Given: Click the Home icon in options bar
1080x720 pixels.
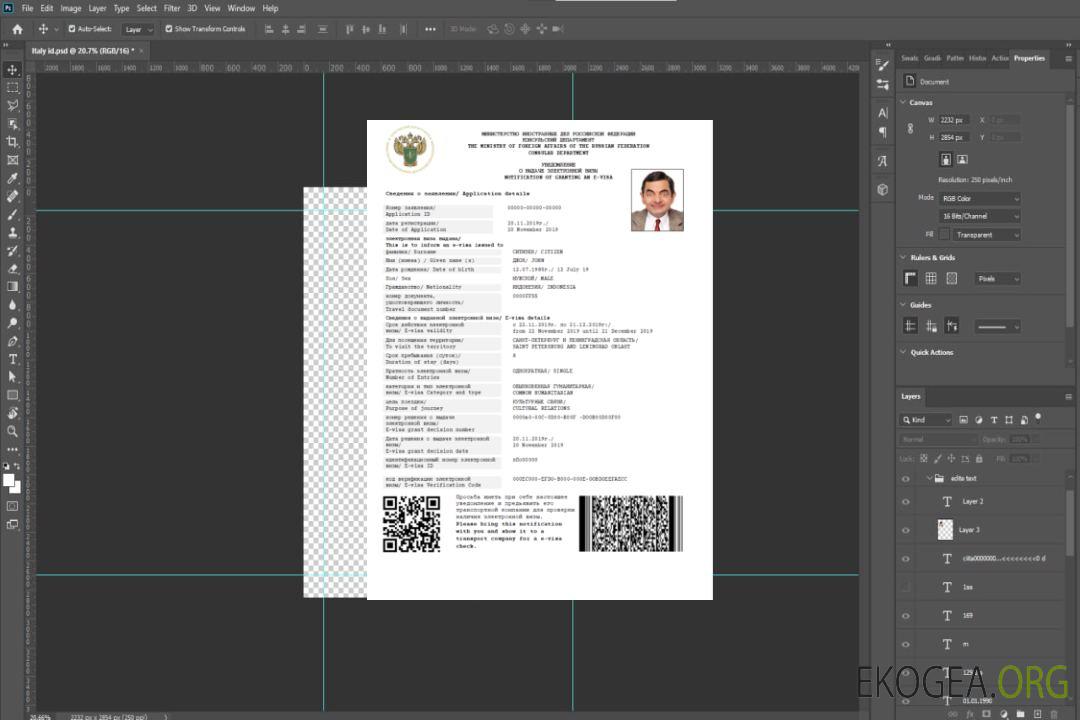Looking at the screenshot, I should [x=17, y=29].
